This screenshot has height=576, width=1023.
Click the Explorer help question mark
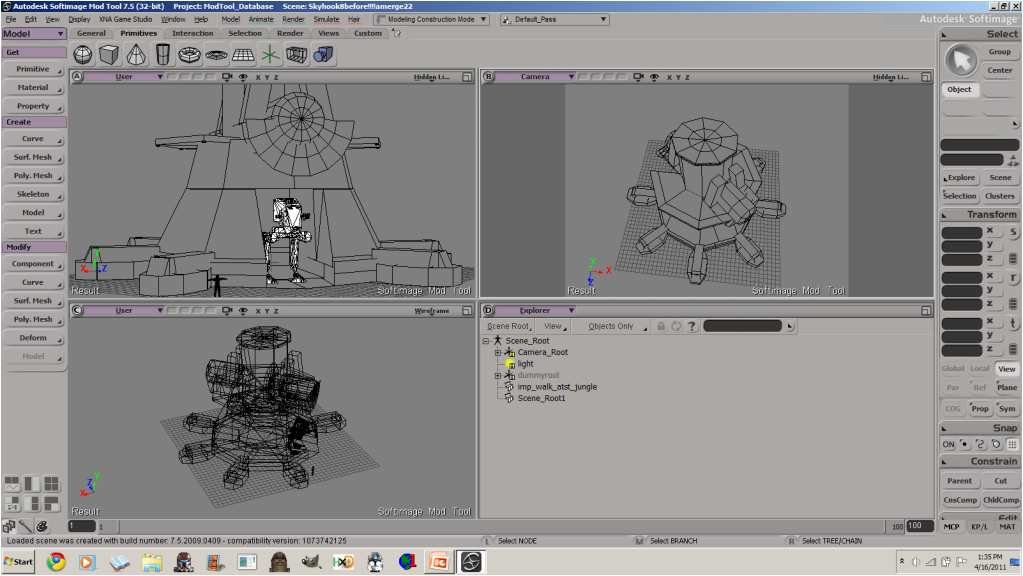pos(692,326)
